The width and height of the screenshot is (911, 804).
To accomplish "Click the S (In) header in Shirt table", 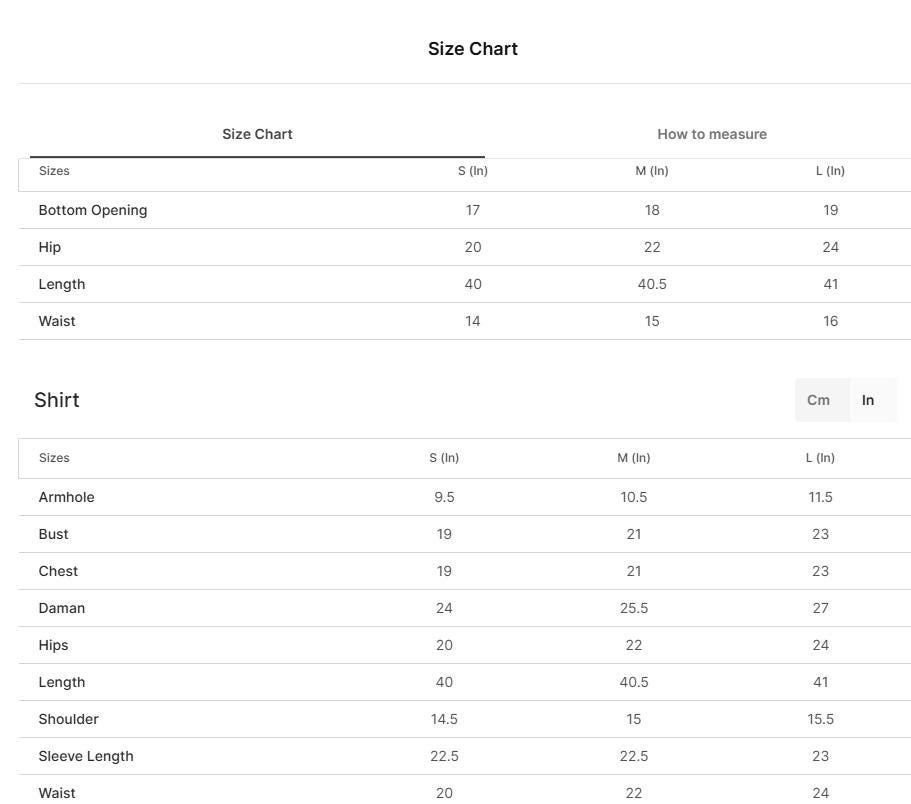I will pos(444,458).
